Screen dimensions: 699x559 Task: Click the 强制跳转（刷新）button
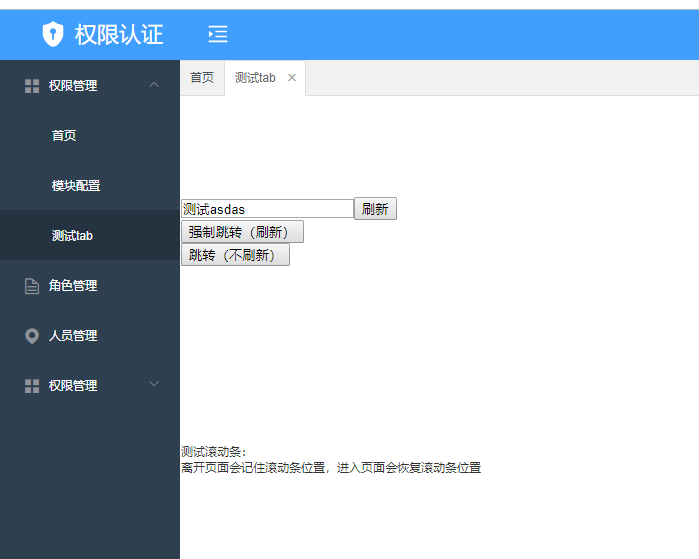point(243,232)
